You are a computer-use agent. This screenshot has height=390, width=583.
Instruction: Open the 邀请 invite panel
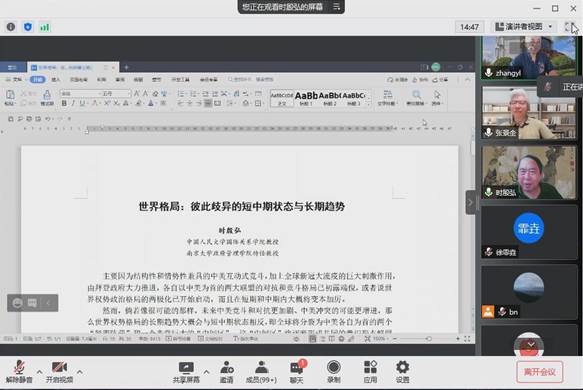point(226,372)
